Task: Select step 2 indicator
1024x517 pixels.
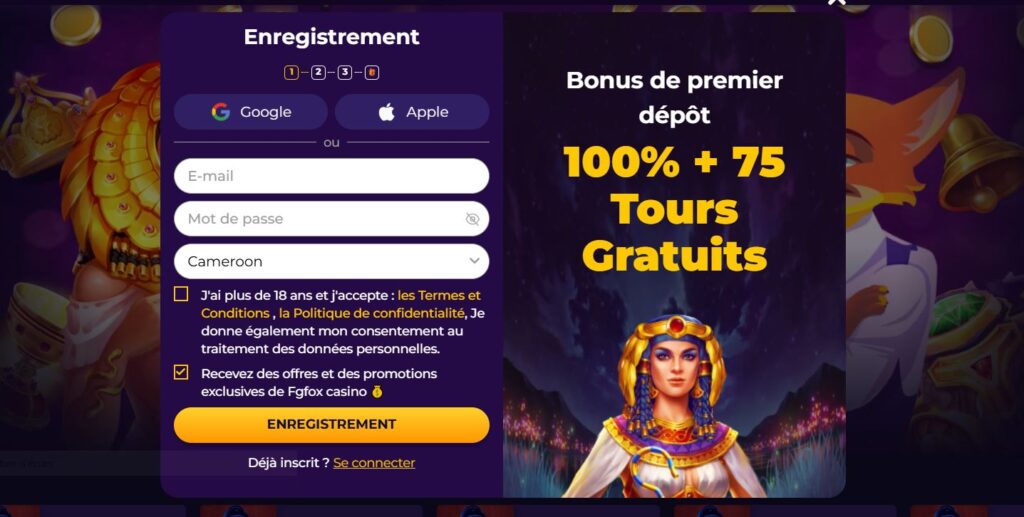Action: tap(318, 72)
